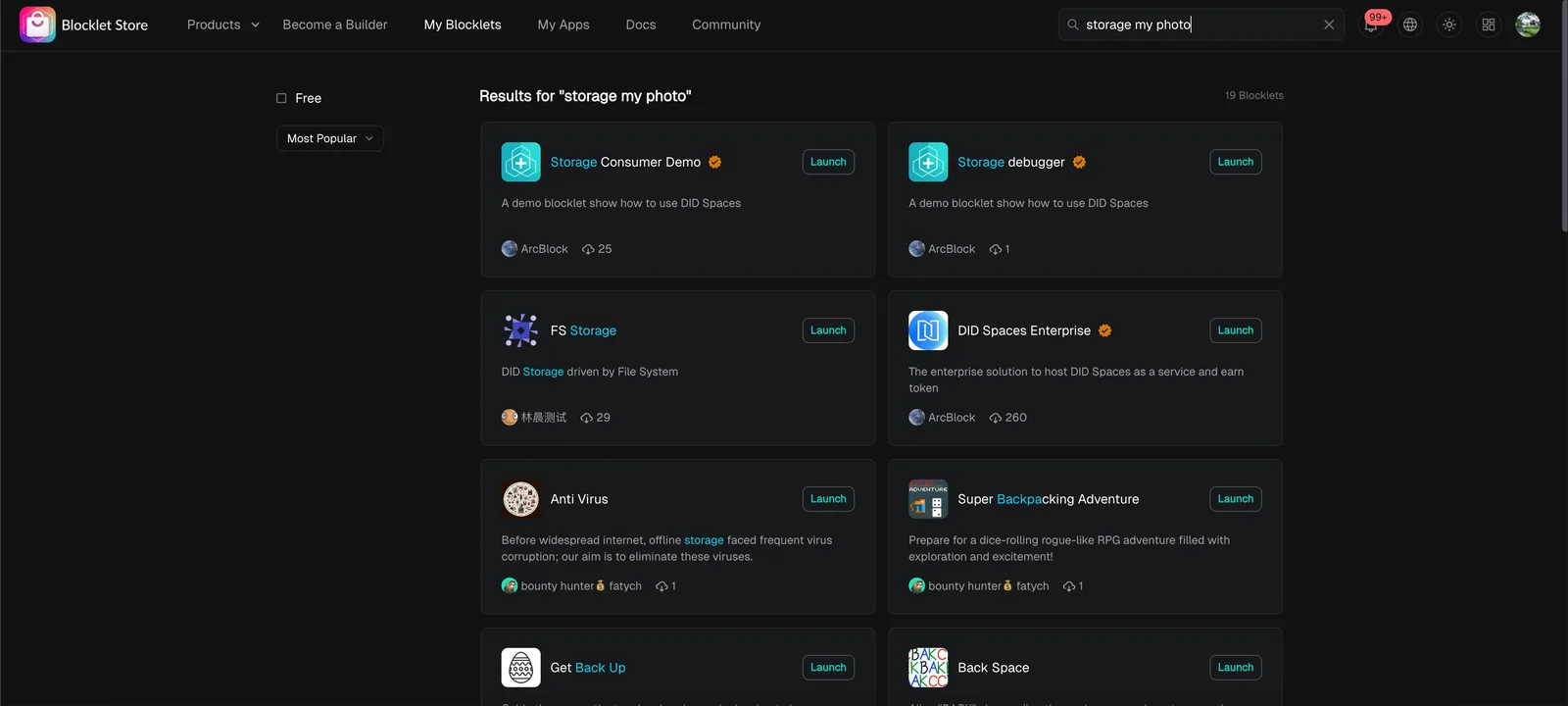Expand the Products menu
The height and width of the screenshot is (706, 1568).
(223, 25)
